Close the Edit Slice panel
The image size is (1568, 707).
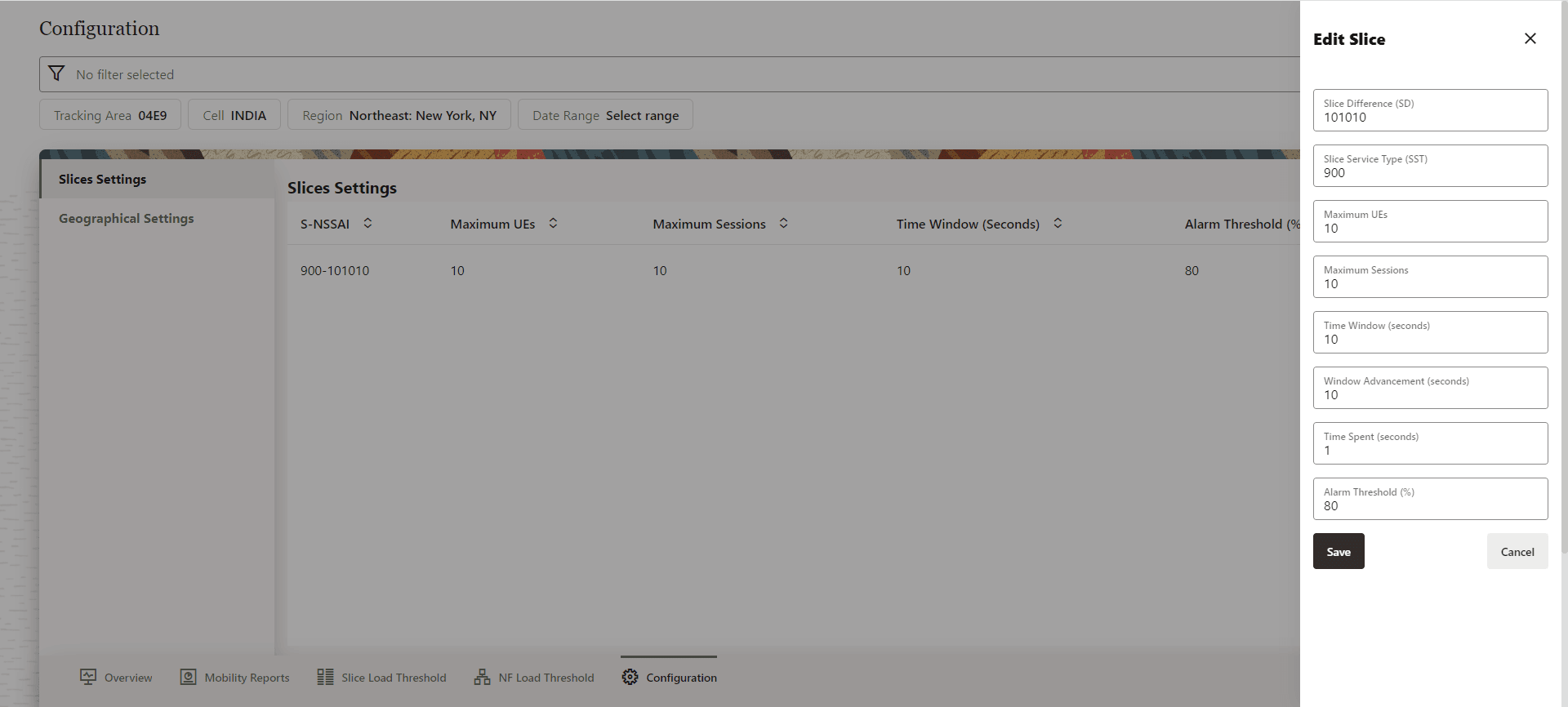(1530, 38)
